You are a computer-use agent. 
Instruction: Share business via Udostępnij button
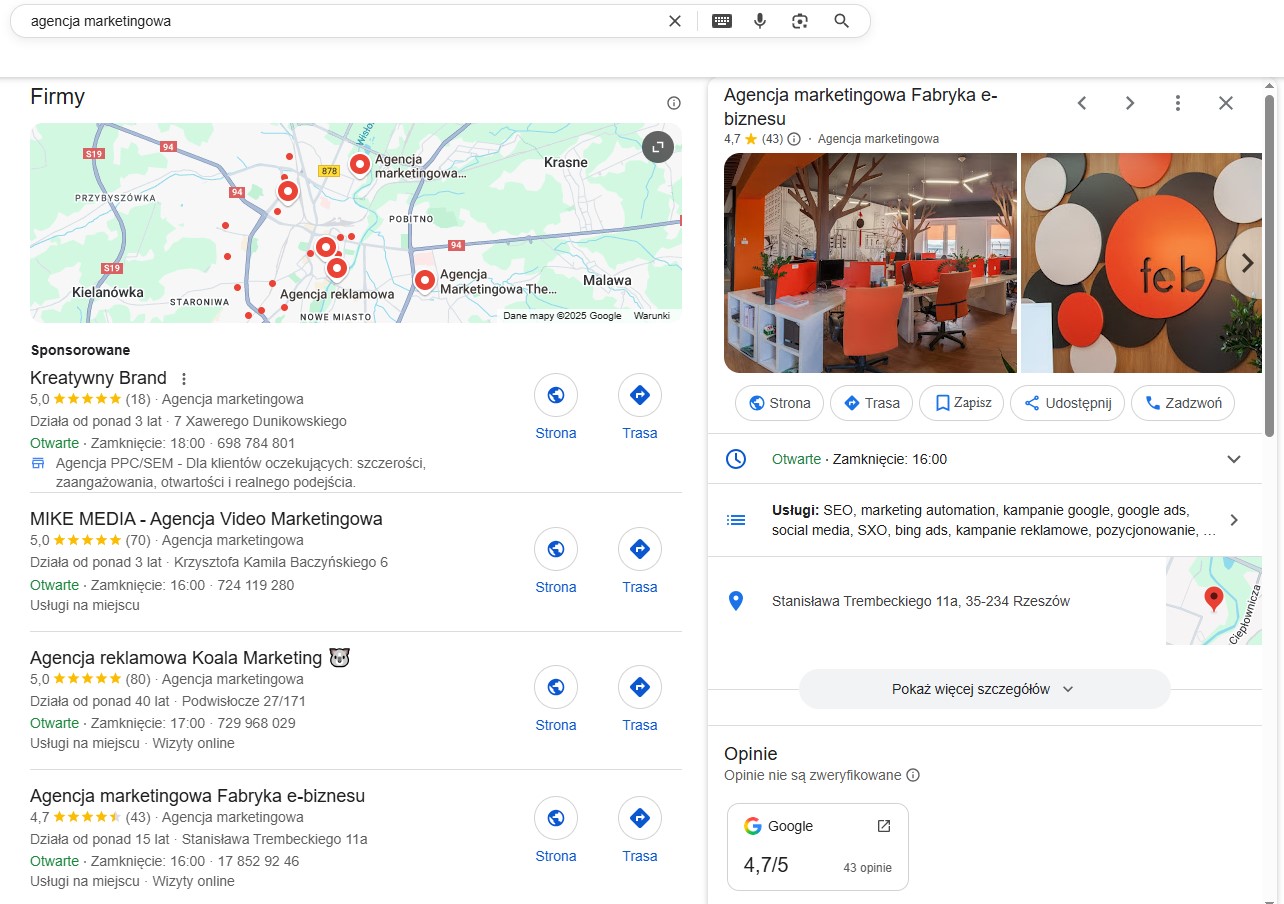point(1068,403)
